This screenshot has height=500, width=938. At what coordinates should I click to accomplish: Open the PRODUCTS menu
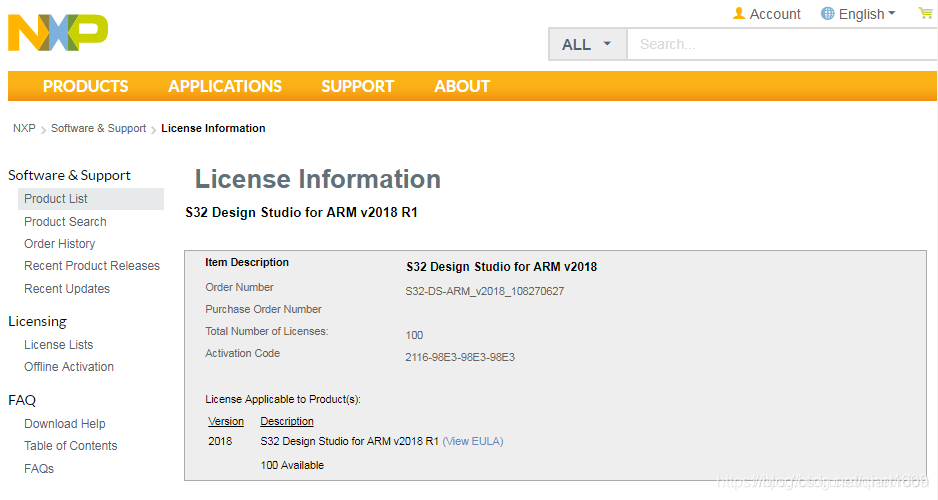pos(85,86)
